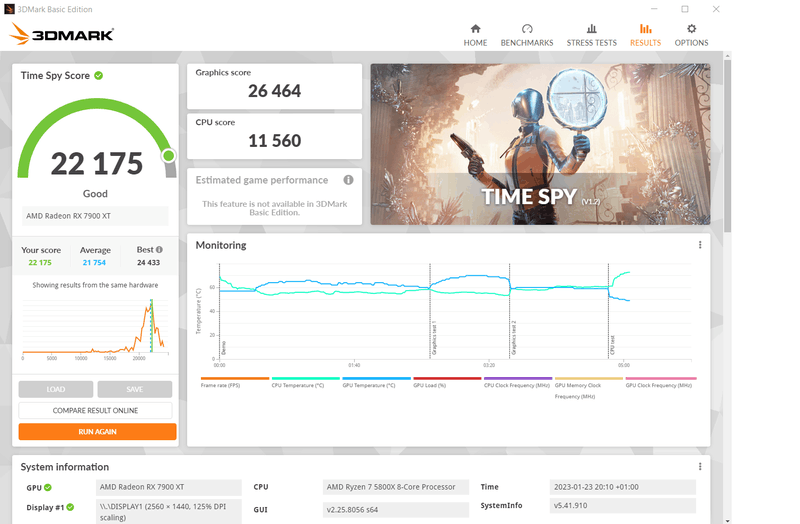Click the Graphics test 2 marker in chart
Screen dimensions: 800x524
514,338
